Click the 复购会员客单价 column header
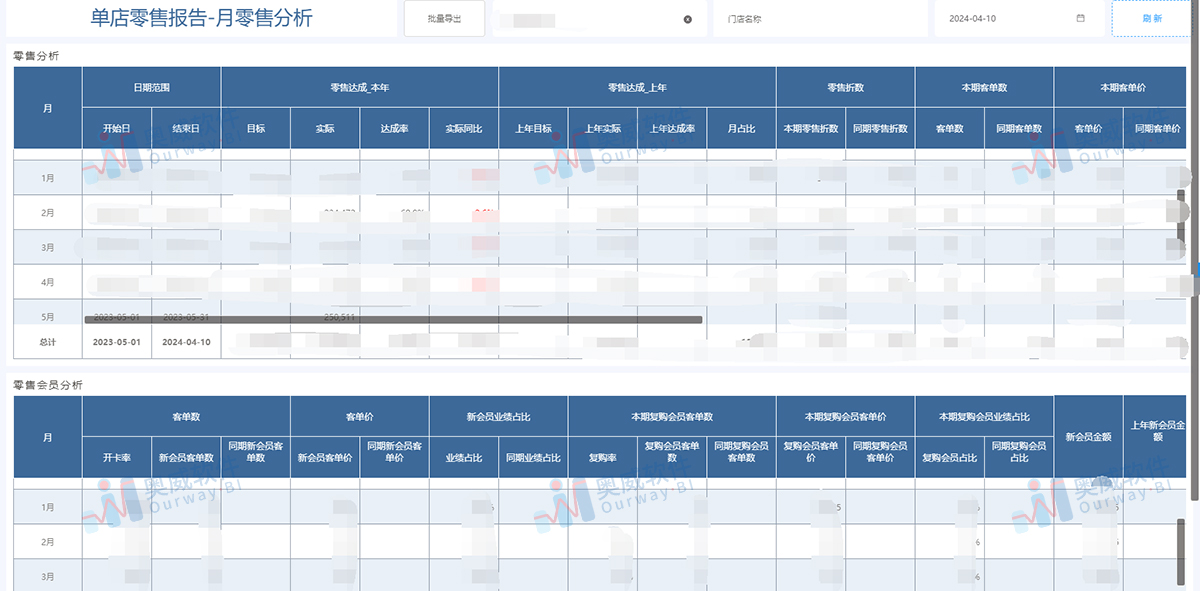This screenshot has height=591, width=1200. pyautogui.click(x=810, y=458)
